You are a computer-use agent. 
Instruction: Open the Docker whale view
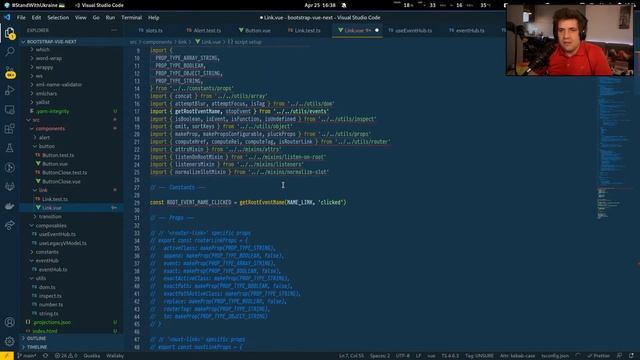pos(10,206)
